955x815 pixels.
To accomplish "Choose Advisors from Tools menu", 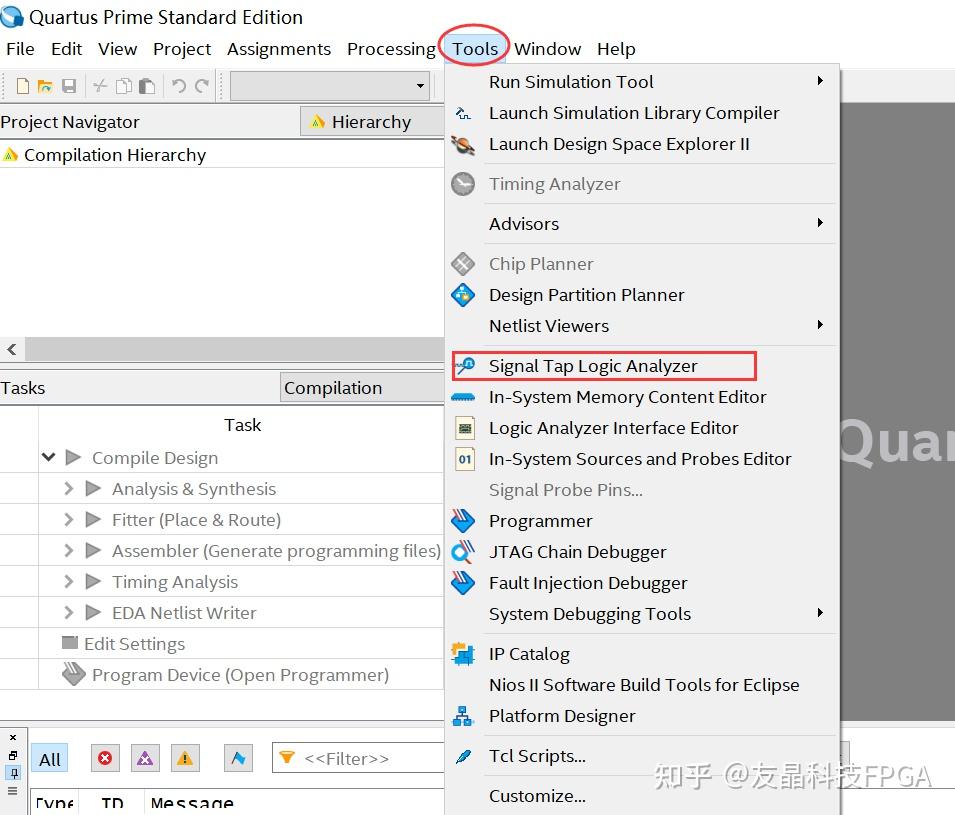I will click(643, 224).
